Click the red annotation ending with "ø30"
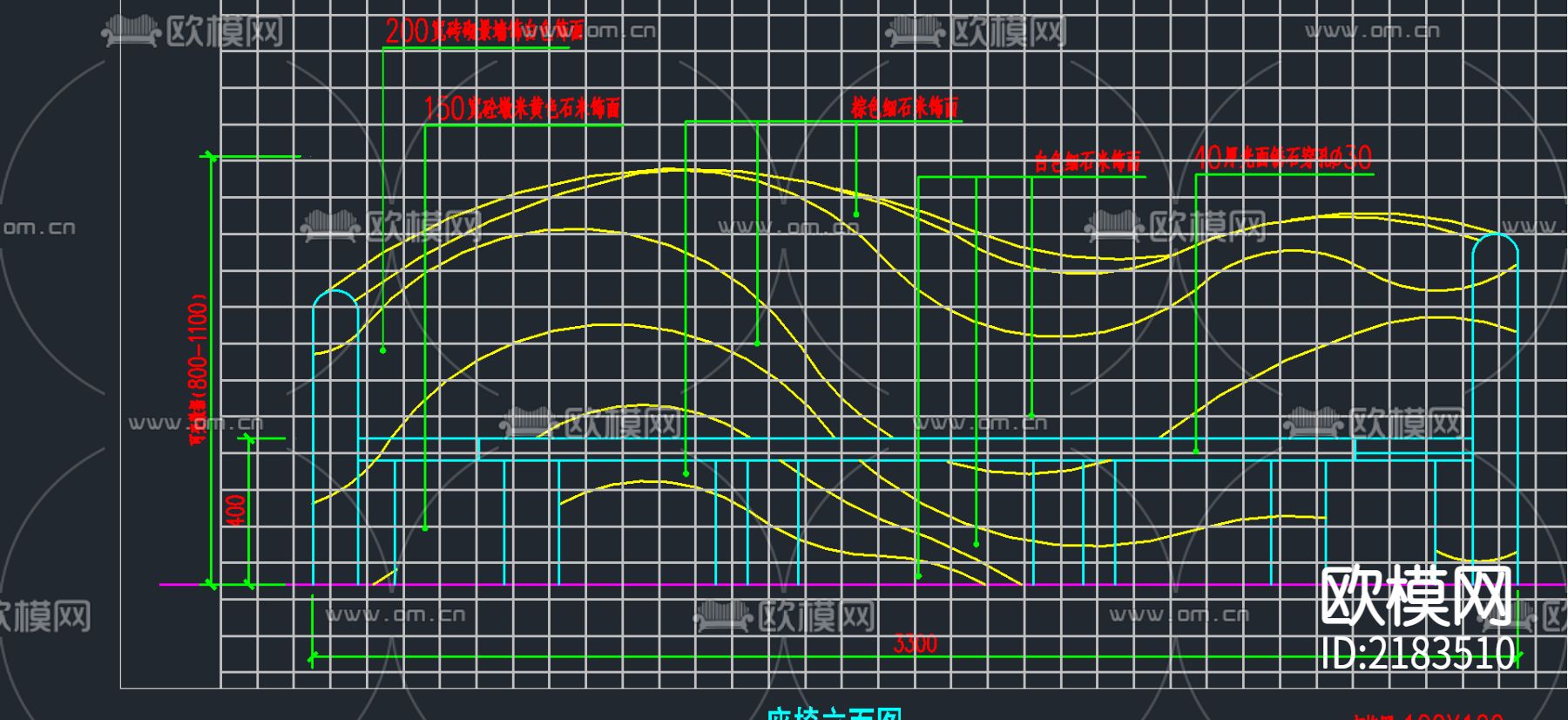The image size is (1568, 720). [1284, 158]
